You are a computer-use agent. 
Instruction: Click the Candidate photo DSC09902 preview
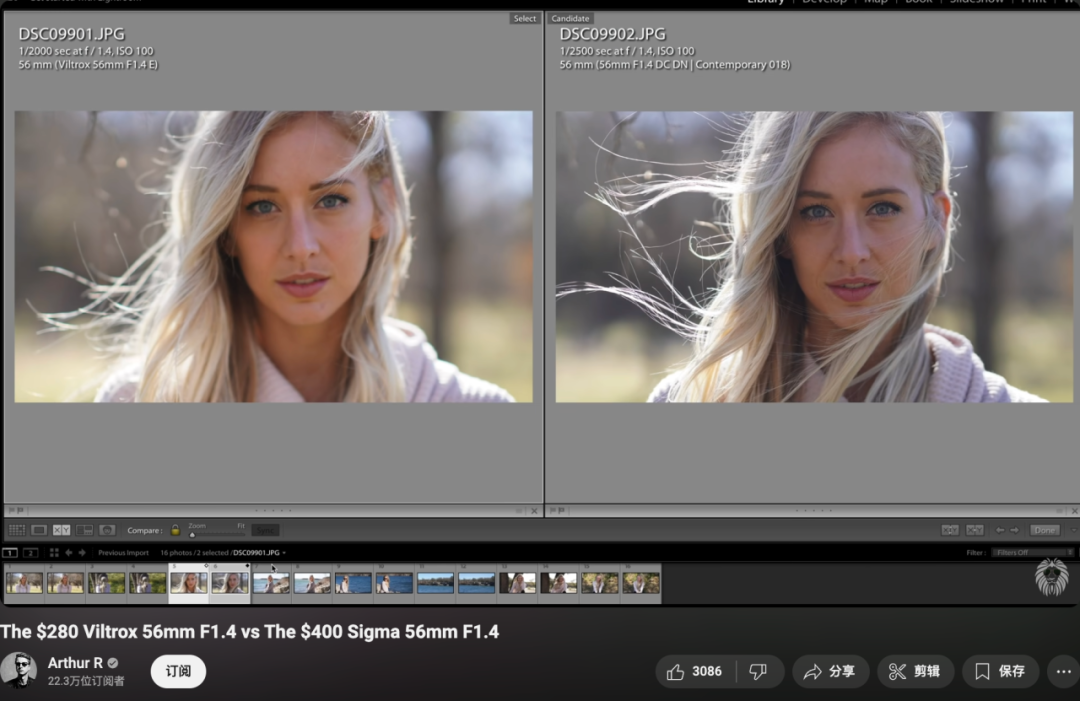coord(814,257)
